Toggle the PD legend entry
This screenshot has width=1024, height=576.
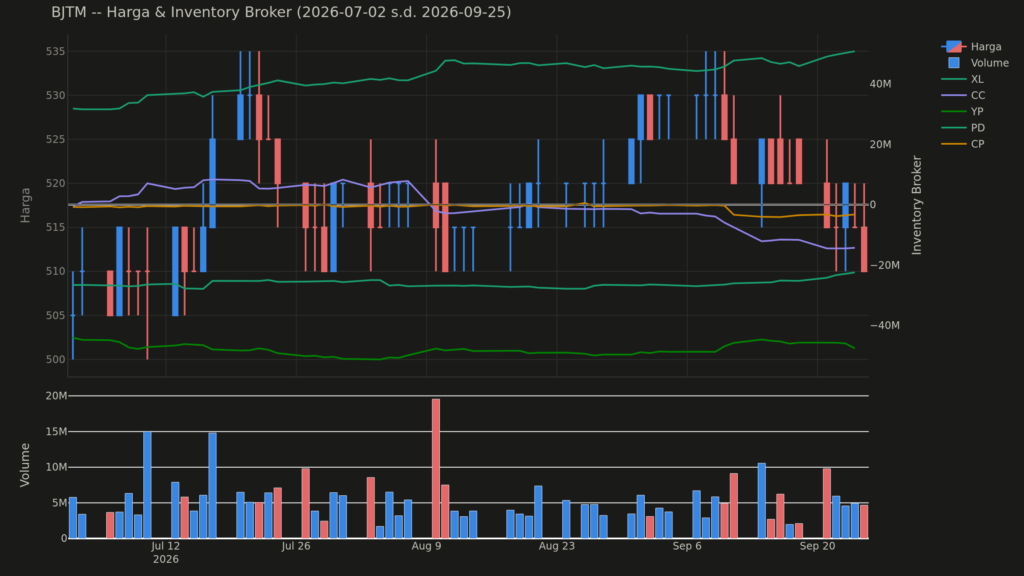(963, 128)
